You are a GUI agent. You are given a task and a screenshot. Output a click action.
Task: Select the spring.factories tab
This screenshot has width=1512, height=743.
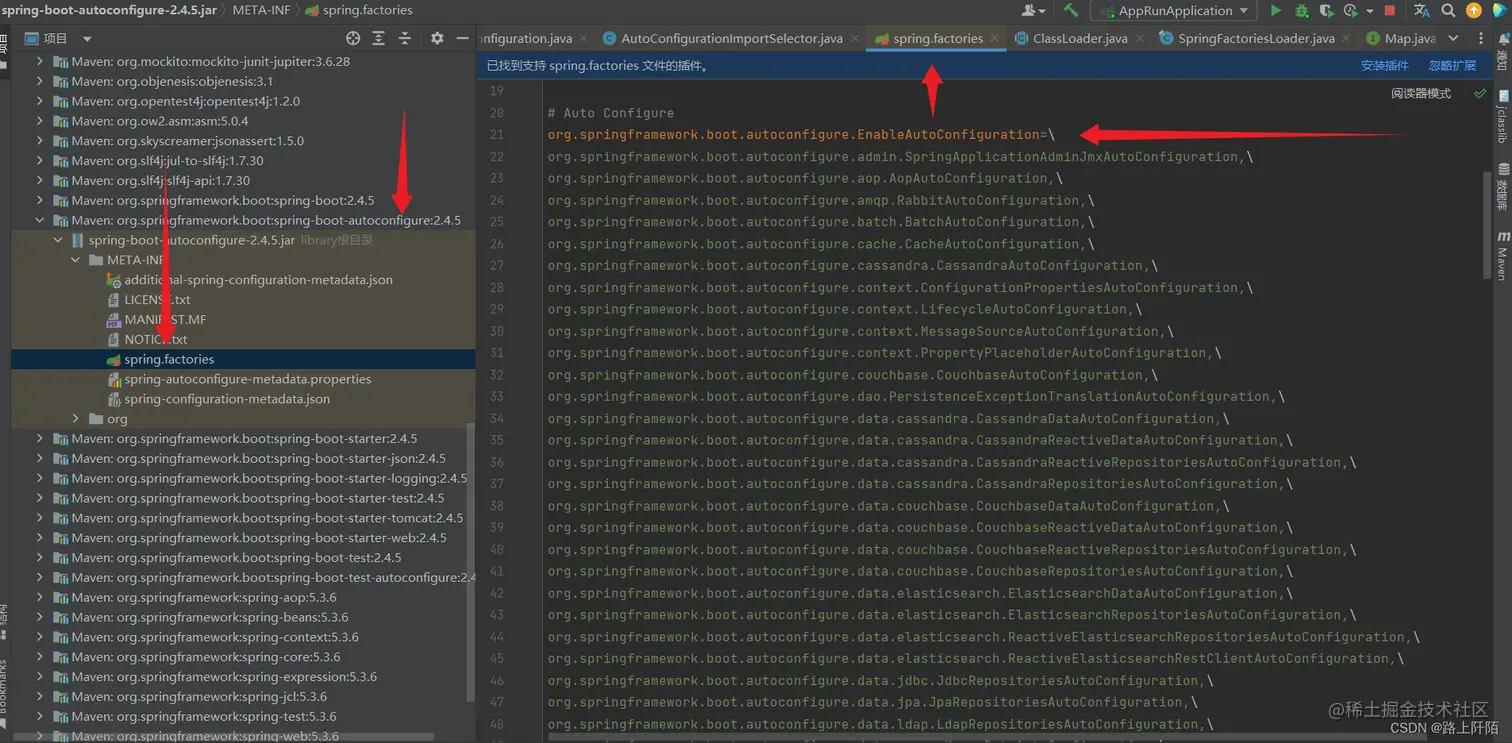[937, 38]
